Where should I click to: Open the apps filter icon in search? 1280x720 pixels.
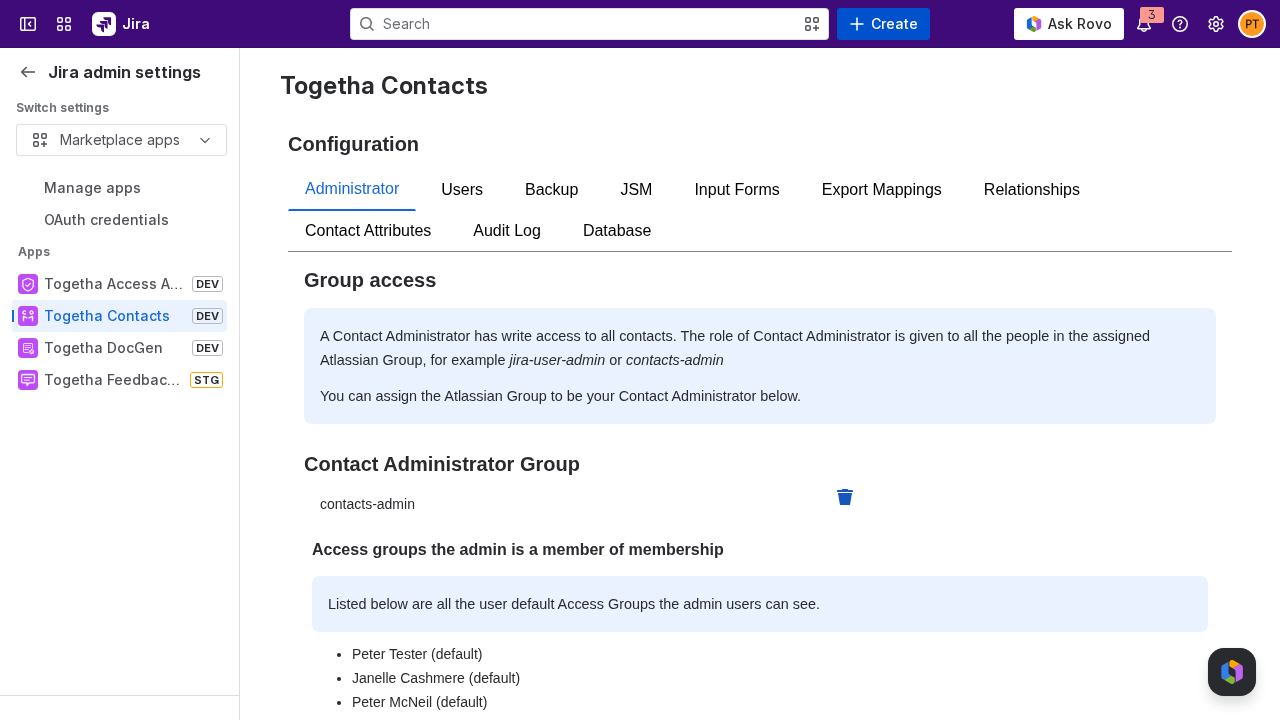coord(812,24)
